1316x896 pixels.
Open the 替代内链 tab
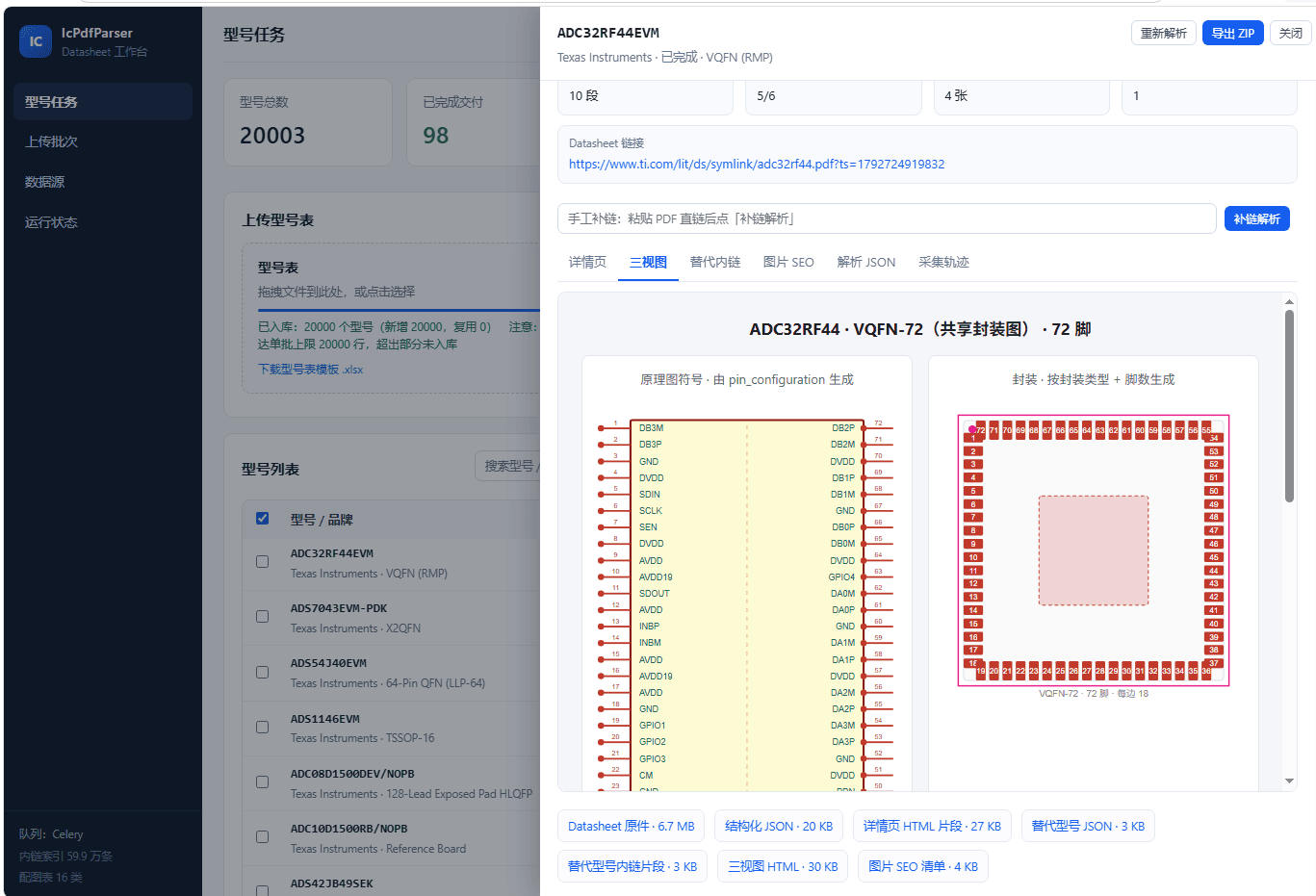click(715, 262)
